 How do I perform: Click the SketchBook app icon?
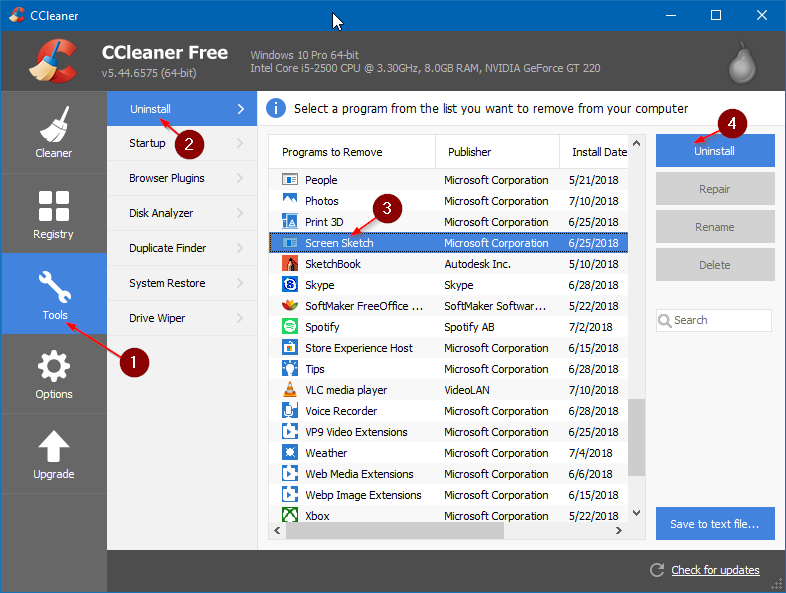pos(290,264)
